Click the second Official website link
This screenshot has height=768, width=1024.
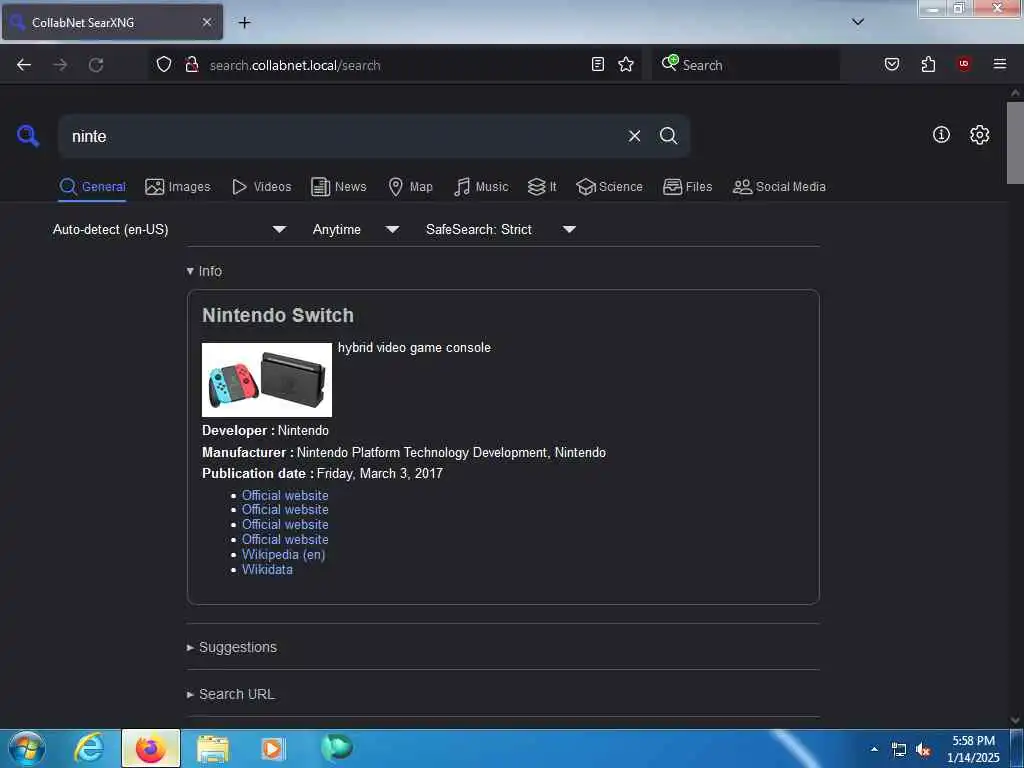[285, 509]
